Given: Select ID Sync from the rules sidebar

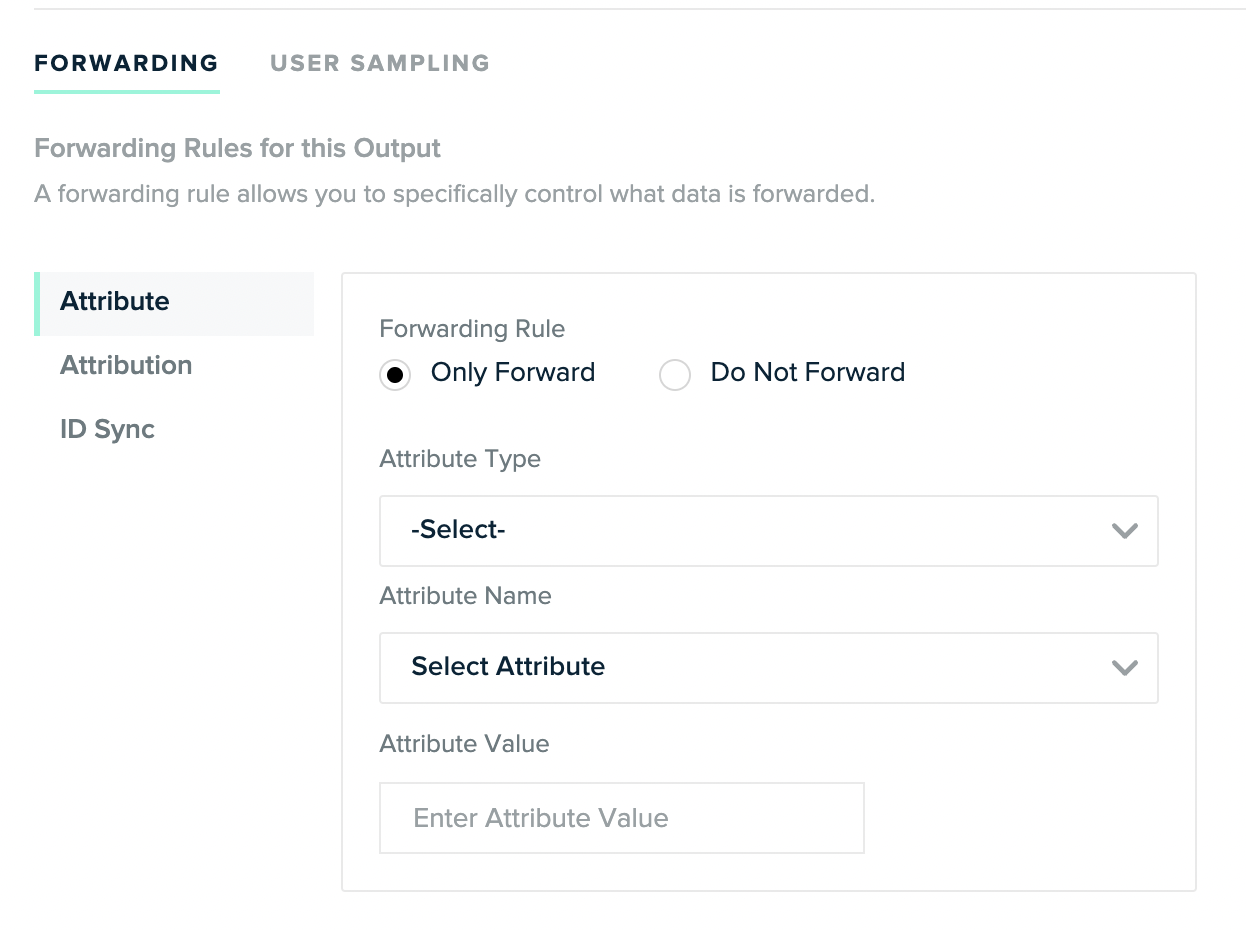Looking at the screenshot, I should point(107,429).
